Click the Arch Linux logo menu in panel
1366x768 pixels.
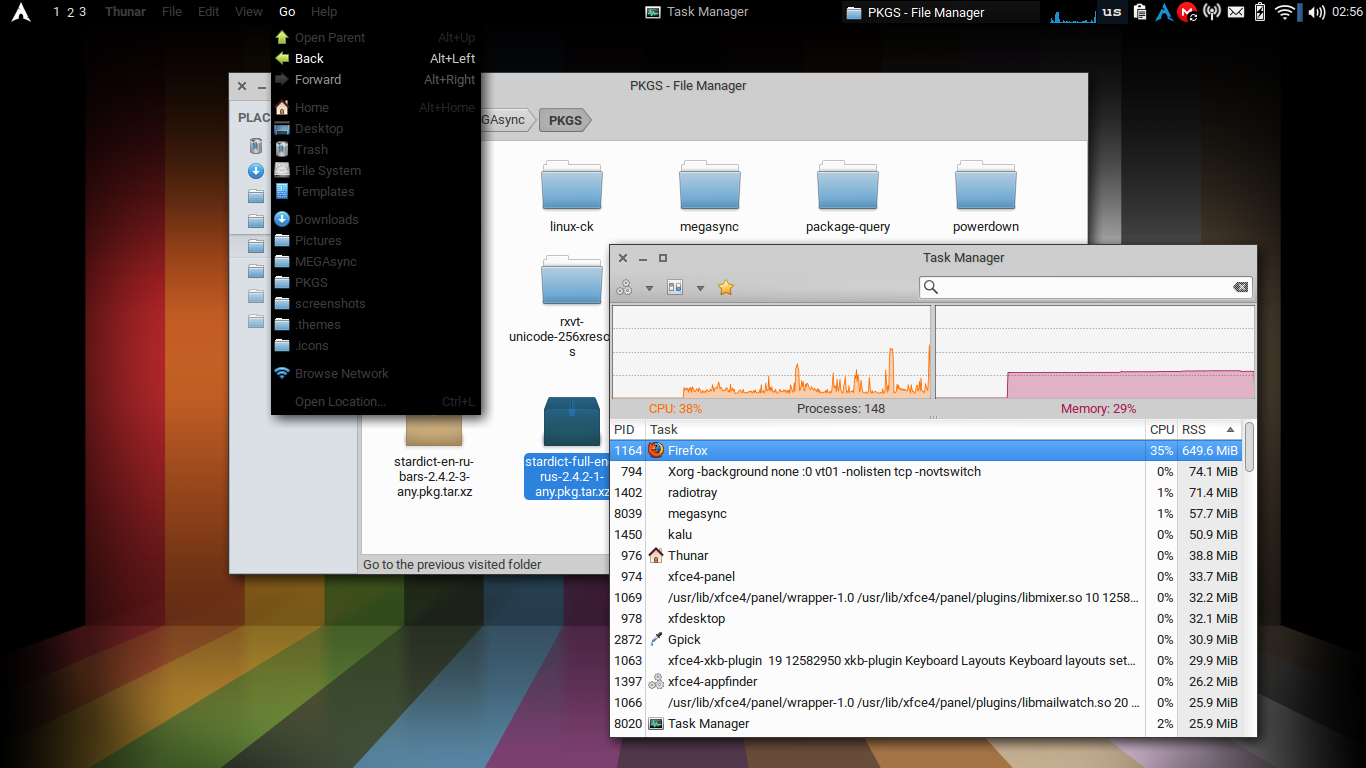[20, 12]
